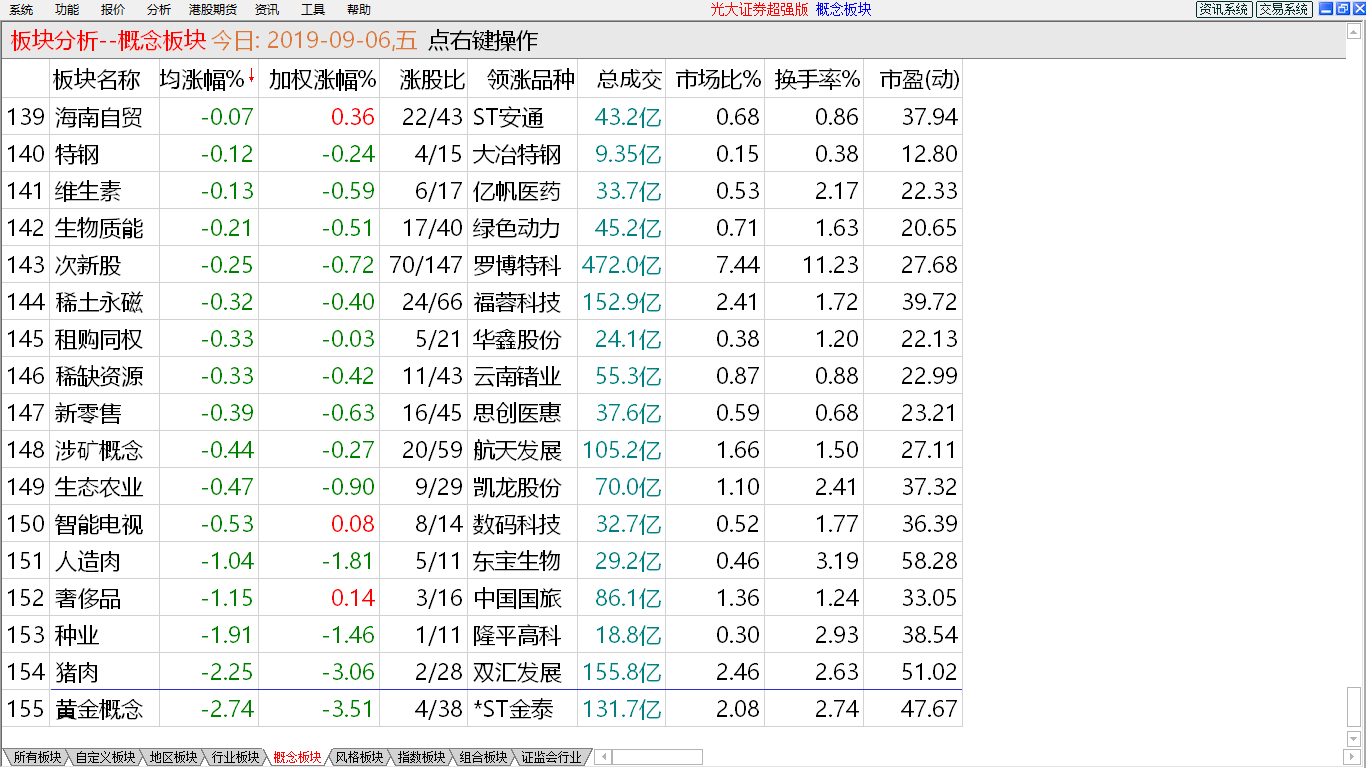Select the 涉矿概念 sector name
1366x768 pixels.
tap(99, 450)
